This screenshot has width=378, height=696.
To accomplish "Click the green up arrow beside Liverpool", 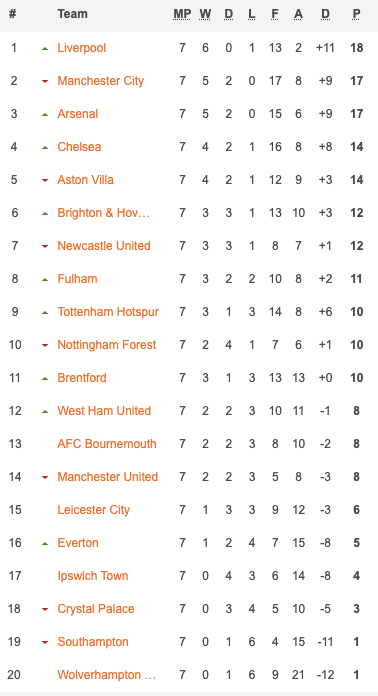I will (45, 48).
